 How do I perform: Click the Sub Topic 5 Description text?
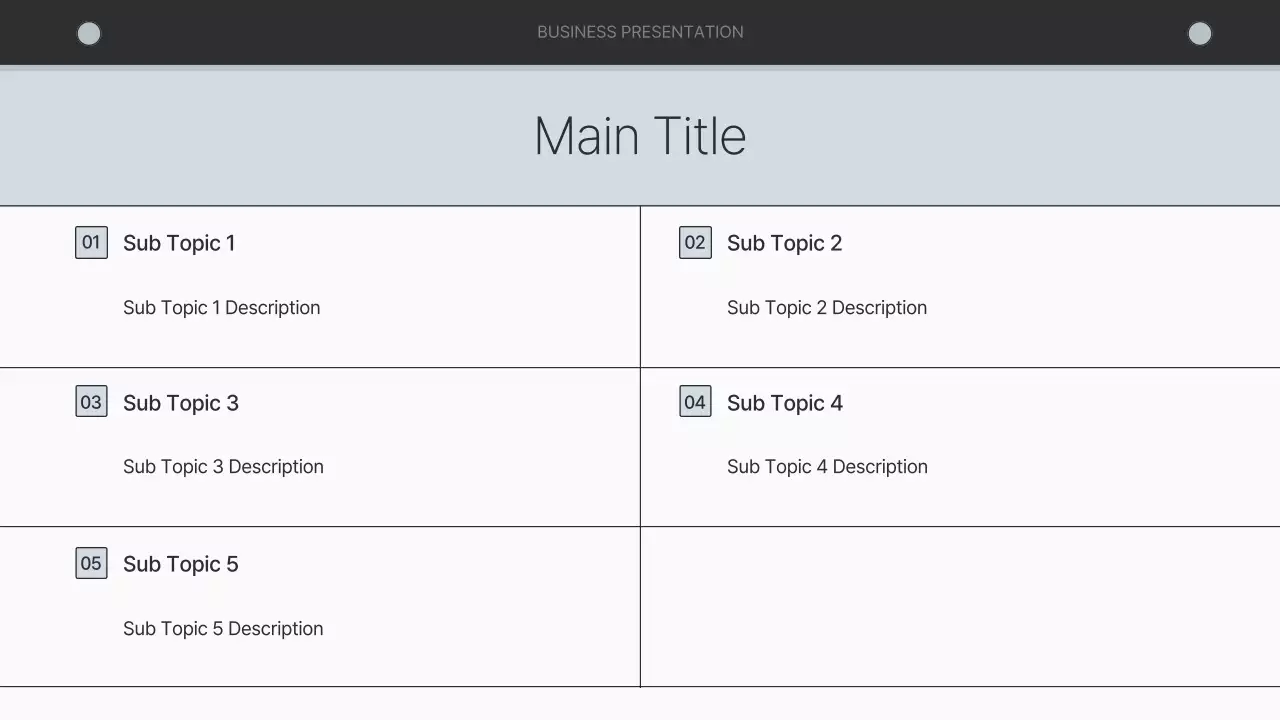pyautogui.click(x=223, y=629)
